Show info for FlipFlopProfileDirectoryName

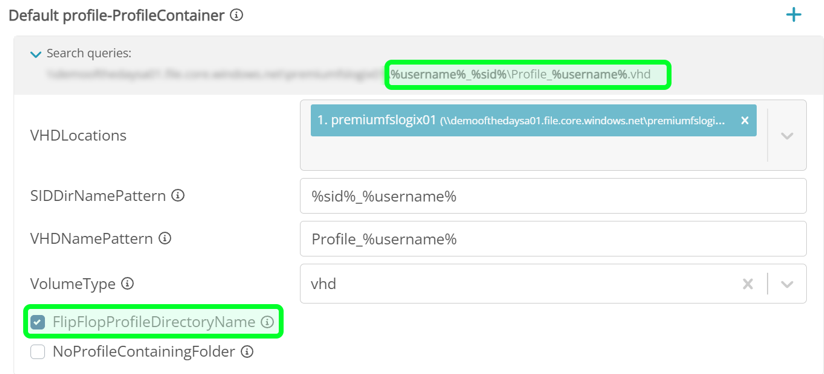tap(267, 322)
